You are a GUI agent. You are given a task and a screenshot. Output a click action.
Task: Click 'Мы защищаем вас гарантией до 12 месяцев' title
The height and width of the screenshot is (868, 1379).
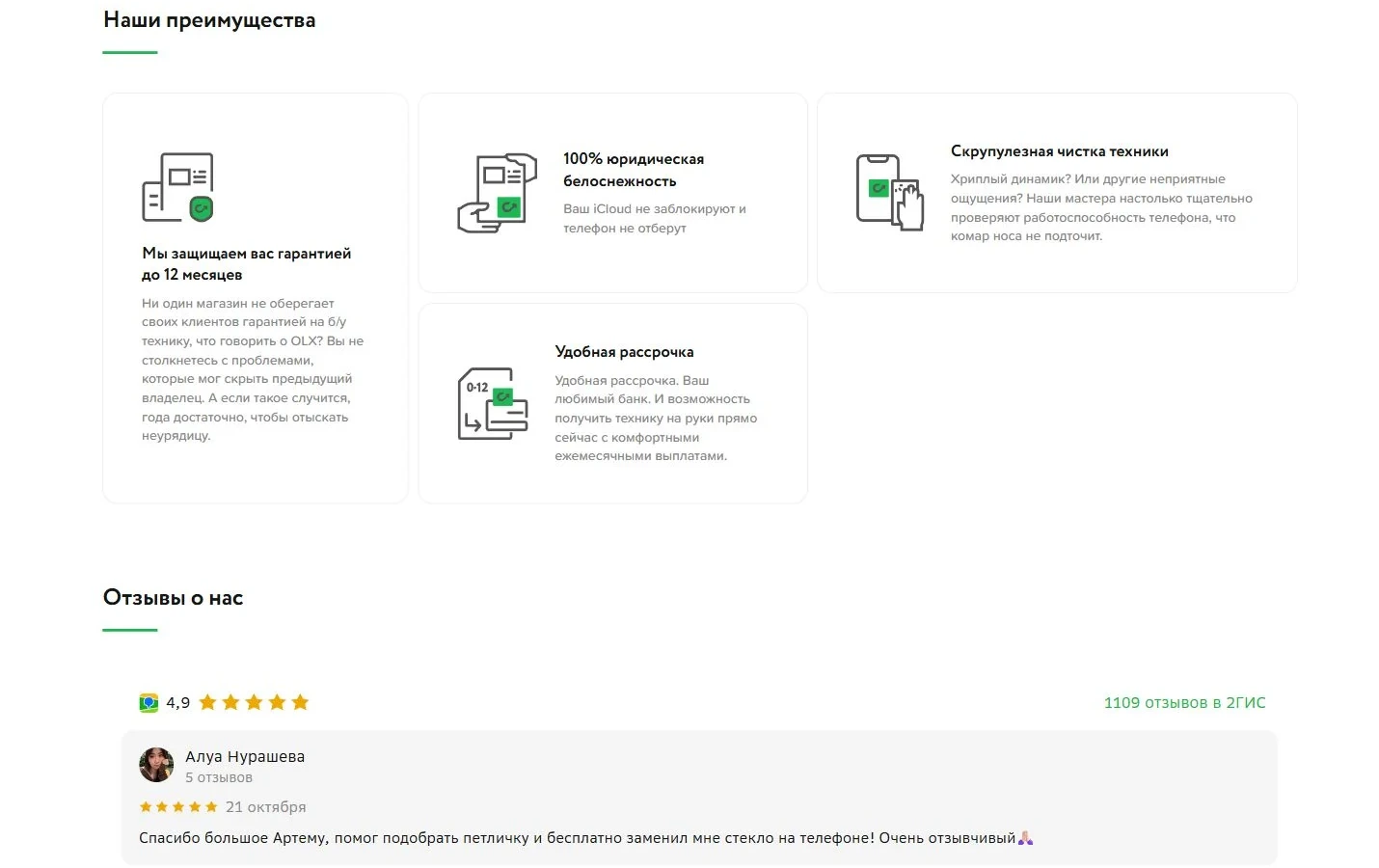[x=247, y=264]
